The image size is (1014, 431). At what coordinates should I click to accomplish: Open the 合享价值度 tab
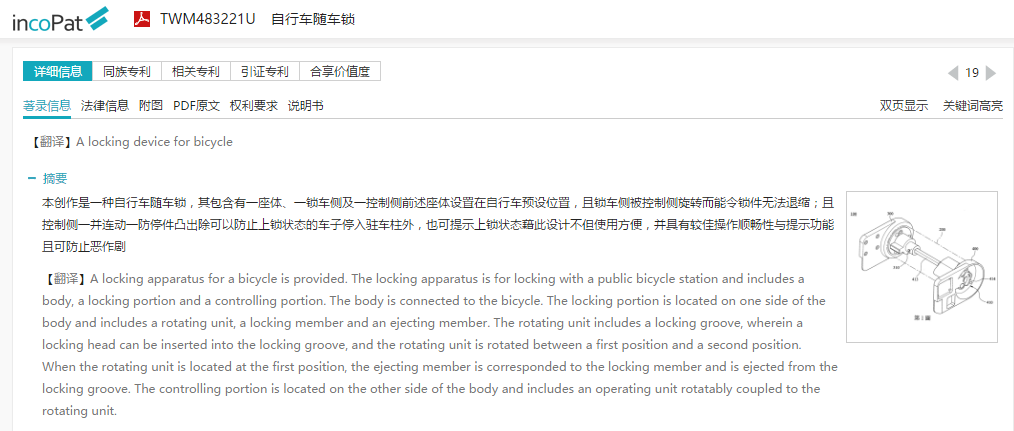(340, 71)
